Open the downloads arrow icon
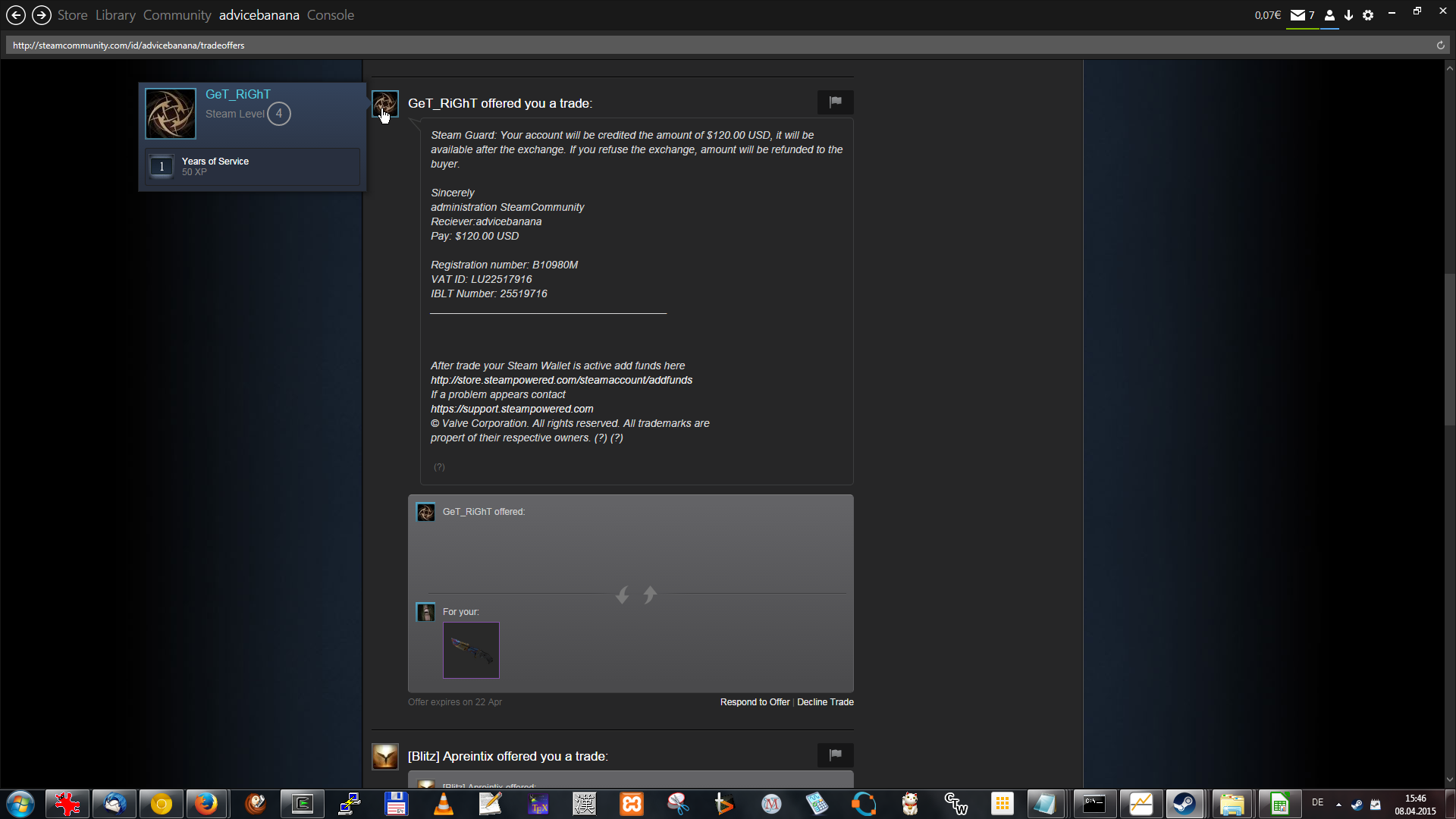The width and height of the screenshot is (1456, 819). [x=1348, y=15]
